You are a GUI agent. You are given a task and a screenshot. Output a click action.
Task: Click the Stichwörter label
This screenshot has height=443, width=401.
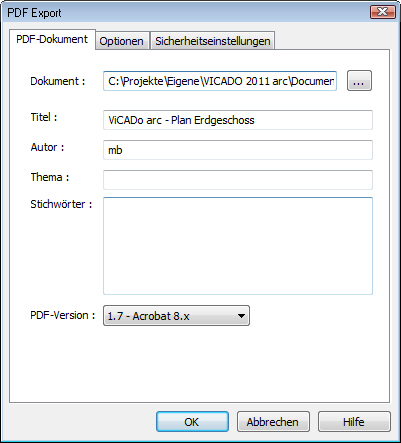(61, 204)
